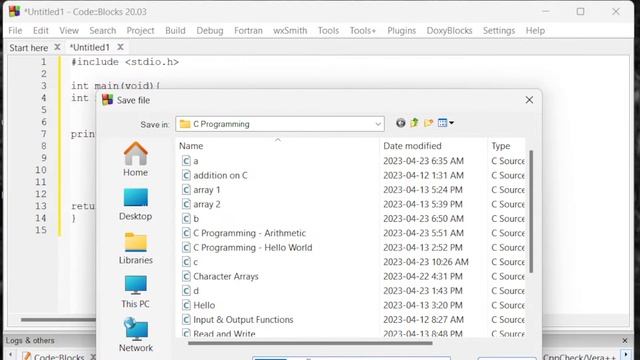Open the Search menu
640x360 pixels.
coord(103,31)
